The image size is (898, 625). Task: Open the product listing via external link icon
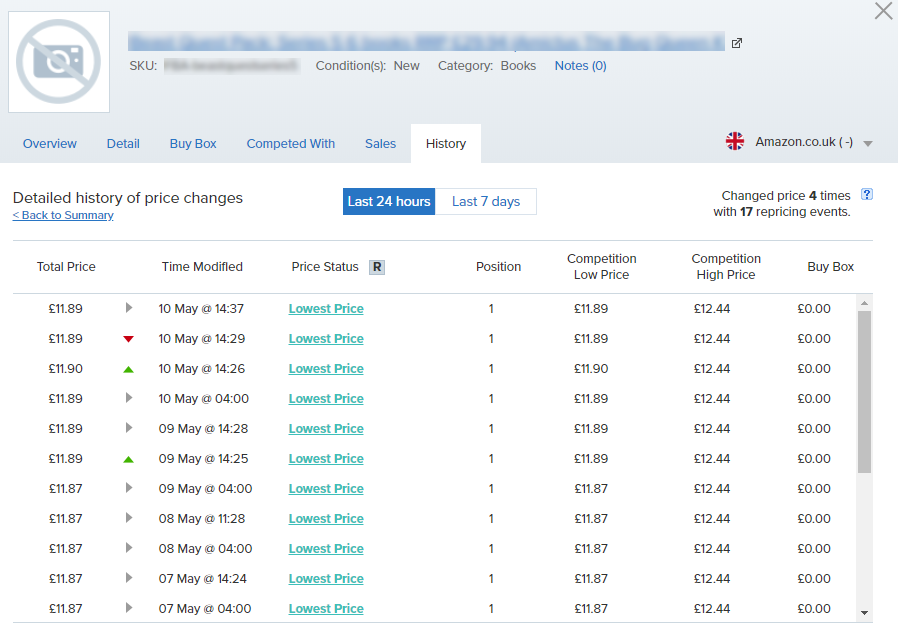pyautogui.click(x=737, y=43)
